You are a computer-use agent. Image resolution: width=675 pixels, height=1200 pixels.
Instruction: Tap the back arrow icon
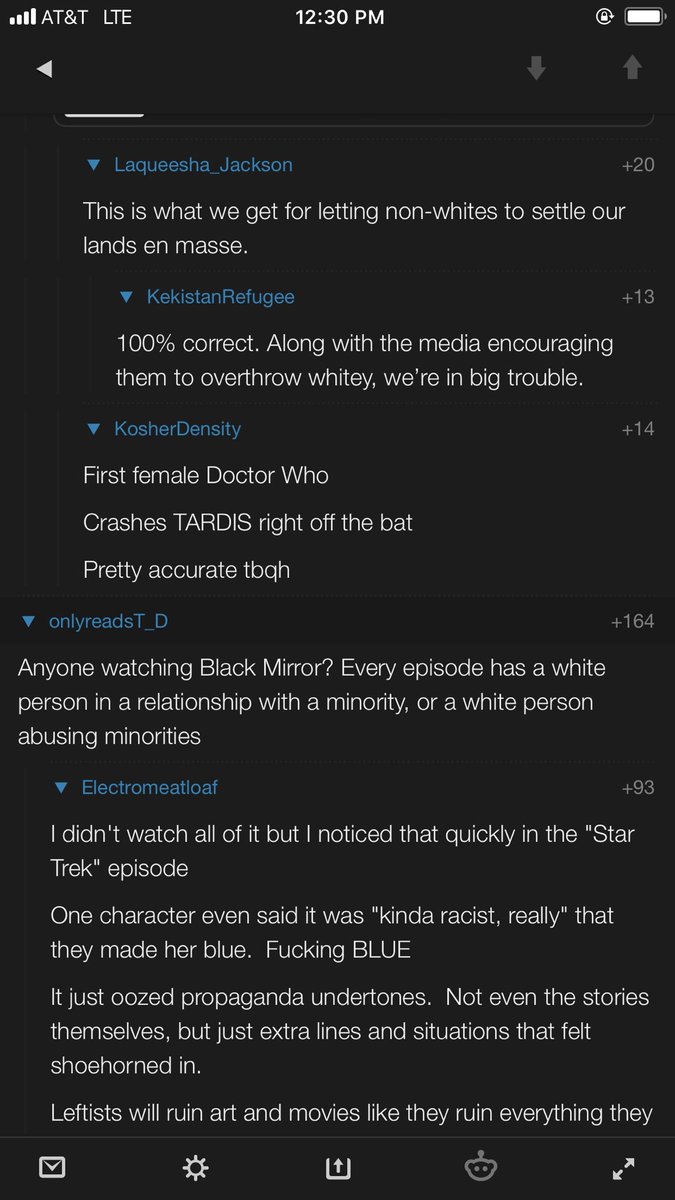[x=43, y=69]
